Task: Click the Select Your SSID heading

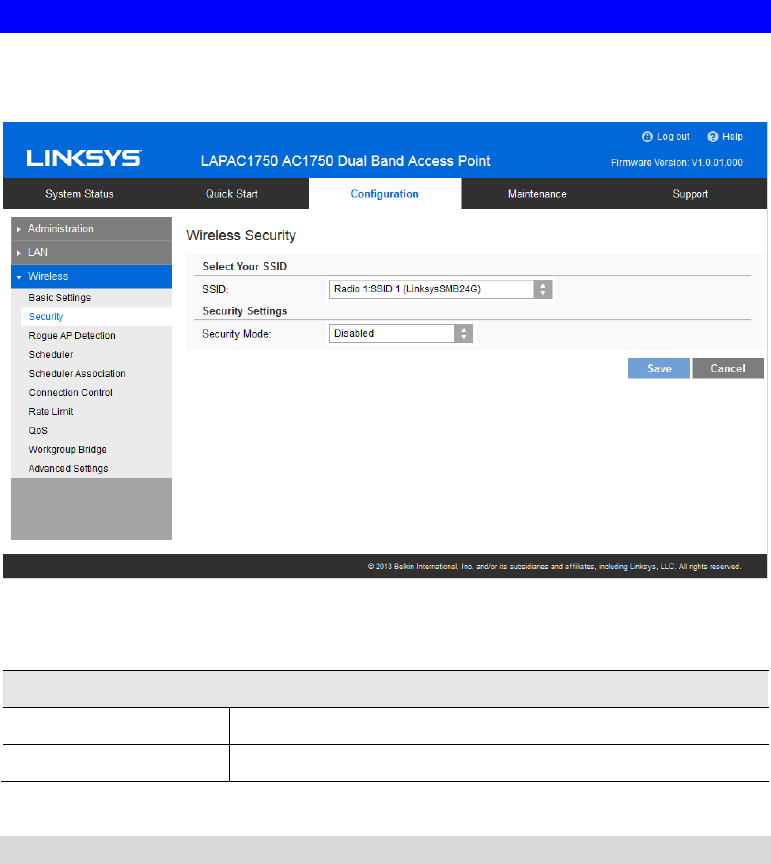Action: (245, 266)
